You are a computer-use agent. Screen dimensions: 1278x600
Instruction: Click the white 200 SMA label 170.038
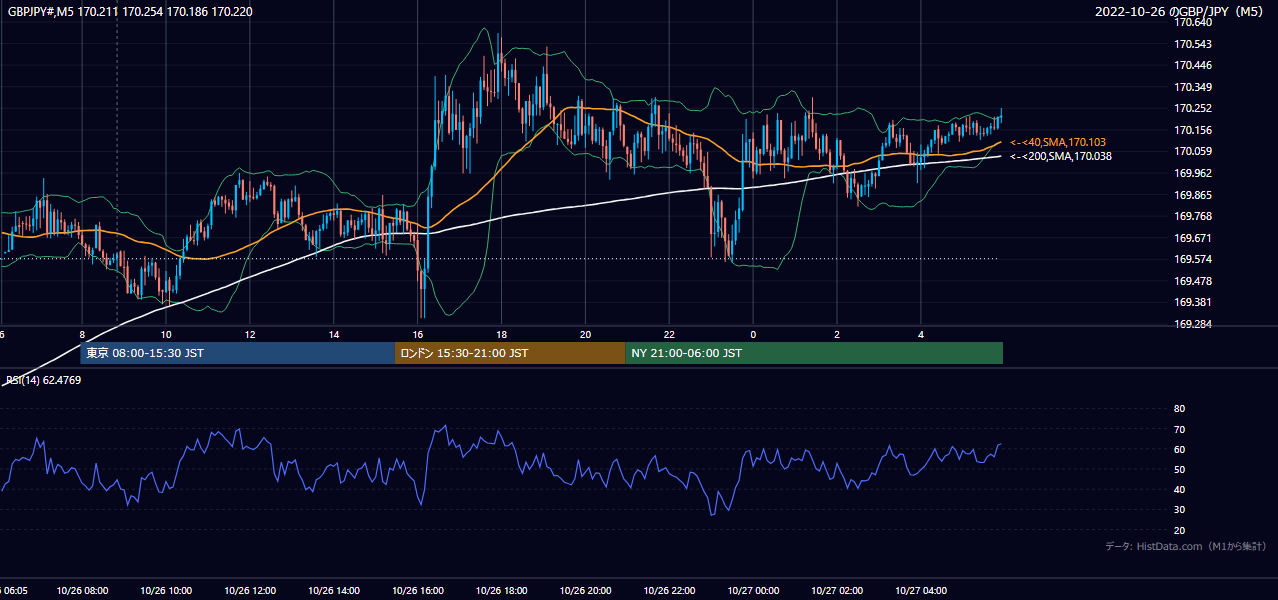click(1061, 156)
